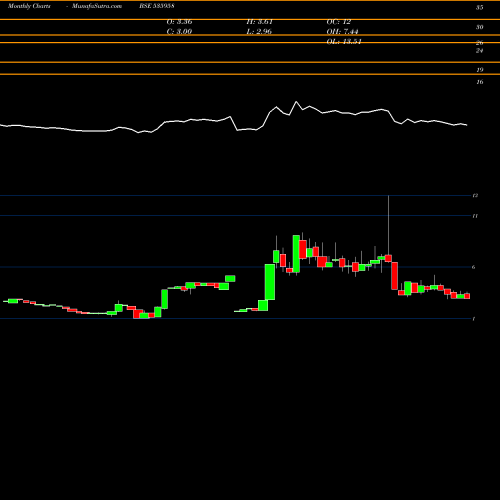
Task: Click the high value "H: 3.61"
Action: (x=260, y=22)
